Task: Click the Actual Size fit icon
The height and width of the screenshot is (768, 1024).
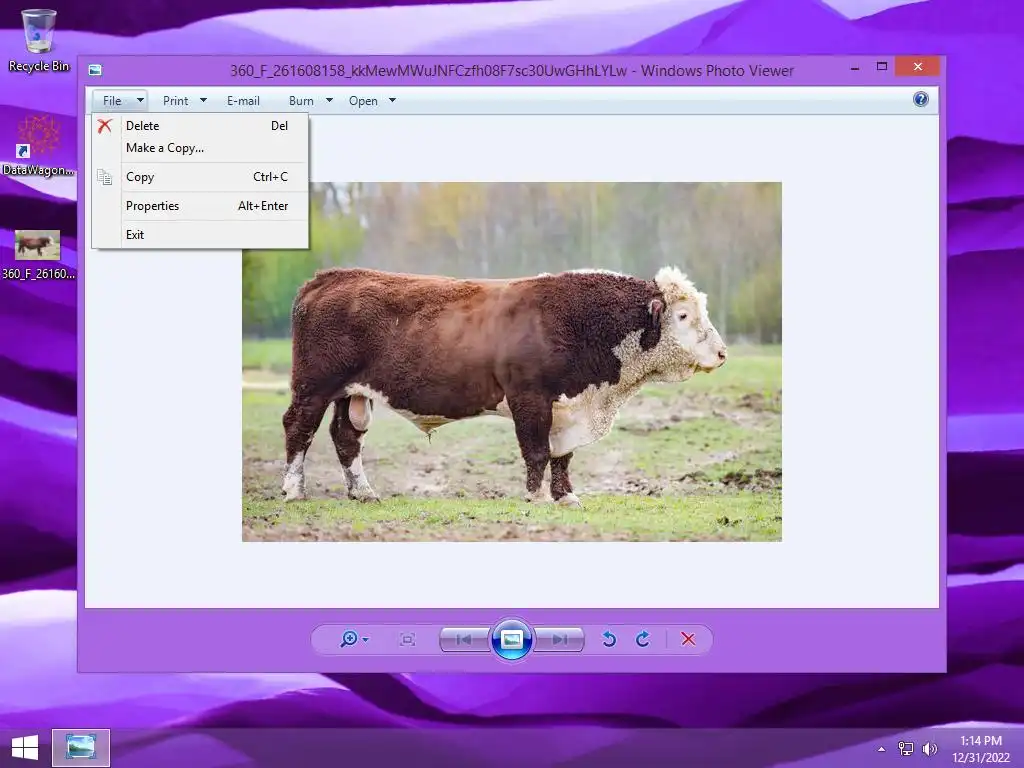Action: (x=408, y=639)
